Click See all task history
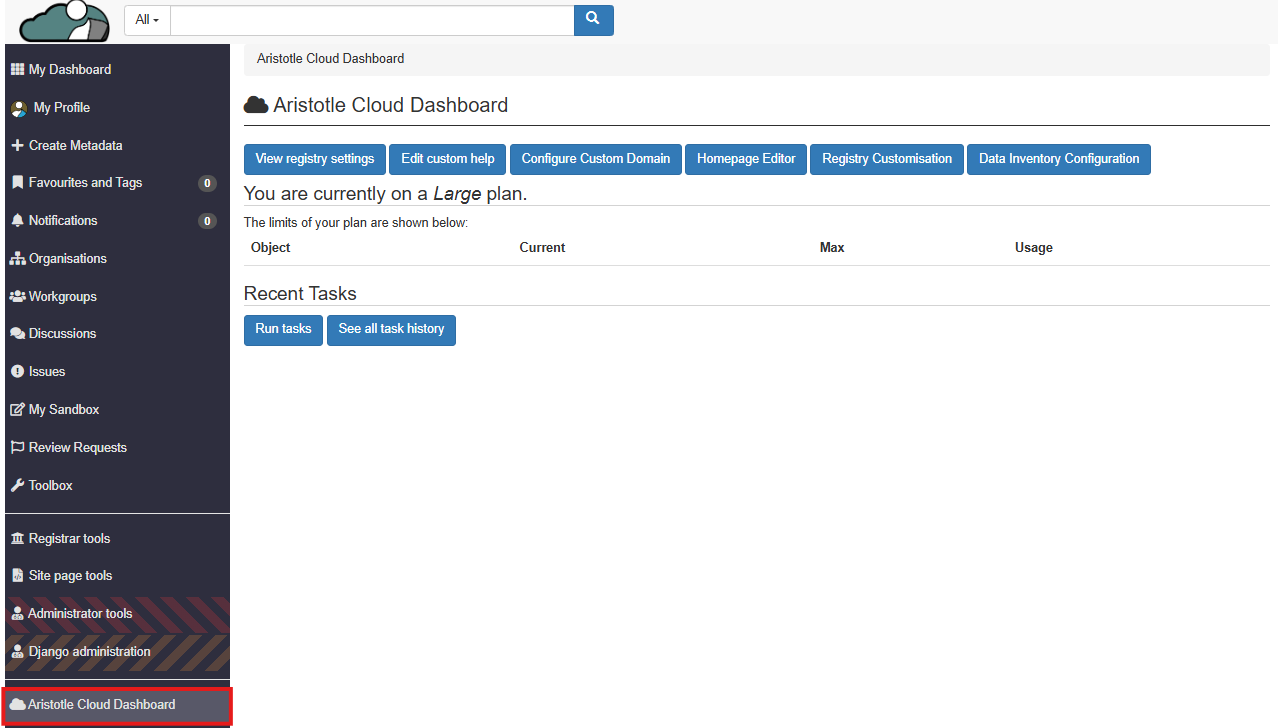Viewport: 1278px width, 728px height. point(391,329)
